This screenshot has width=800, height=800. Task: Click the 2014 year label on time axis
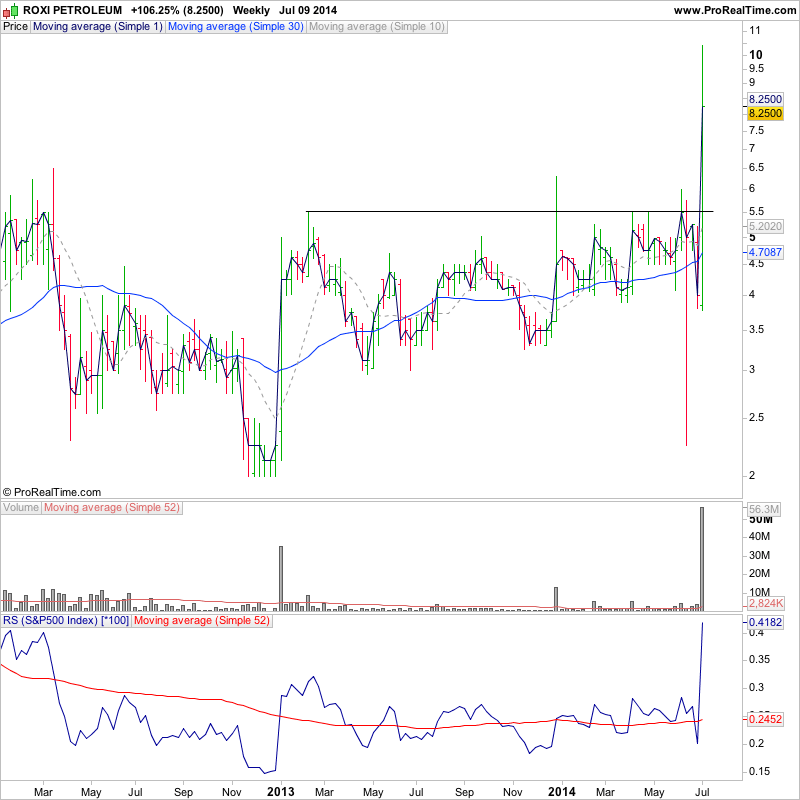(561, 792)
